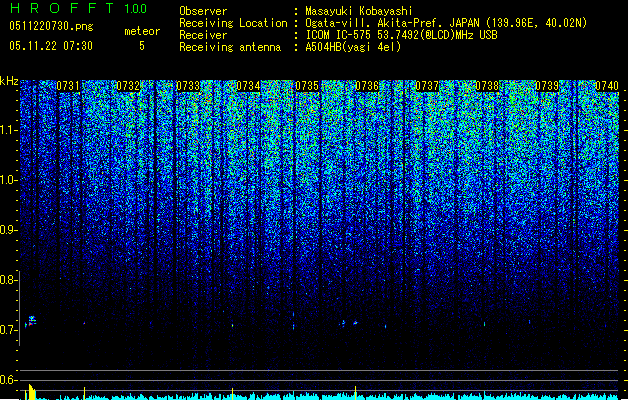Screen dimensions: 629x400
Task: Click the Receiver field label
Action: click(203, 35)
